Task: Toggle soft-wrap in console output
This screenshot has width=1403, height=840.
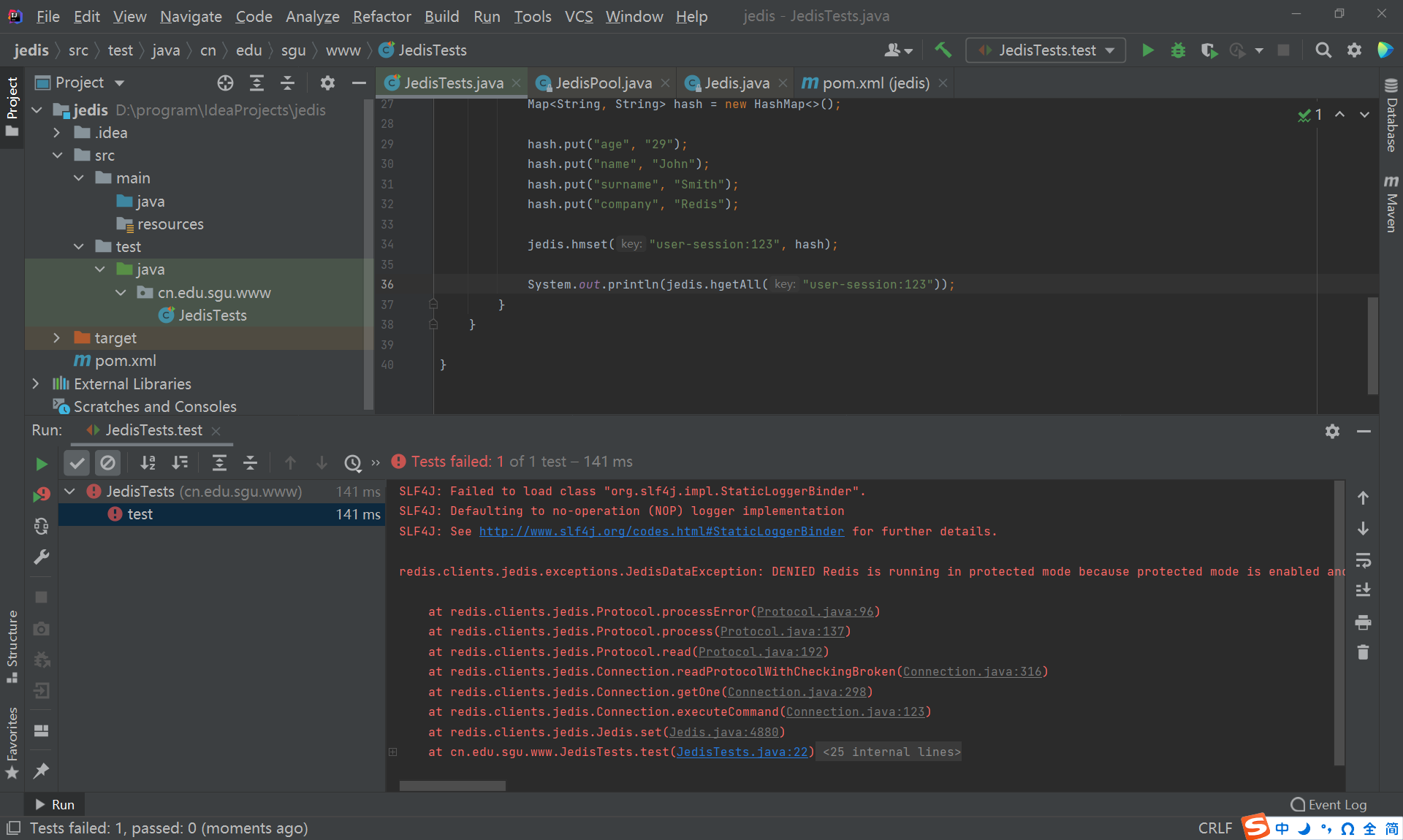Action: (x=1363, y=560)
